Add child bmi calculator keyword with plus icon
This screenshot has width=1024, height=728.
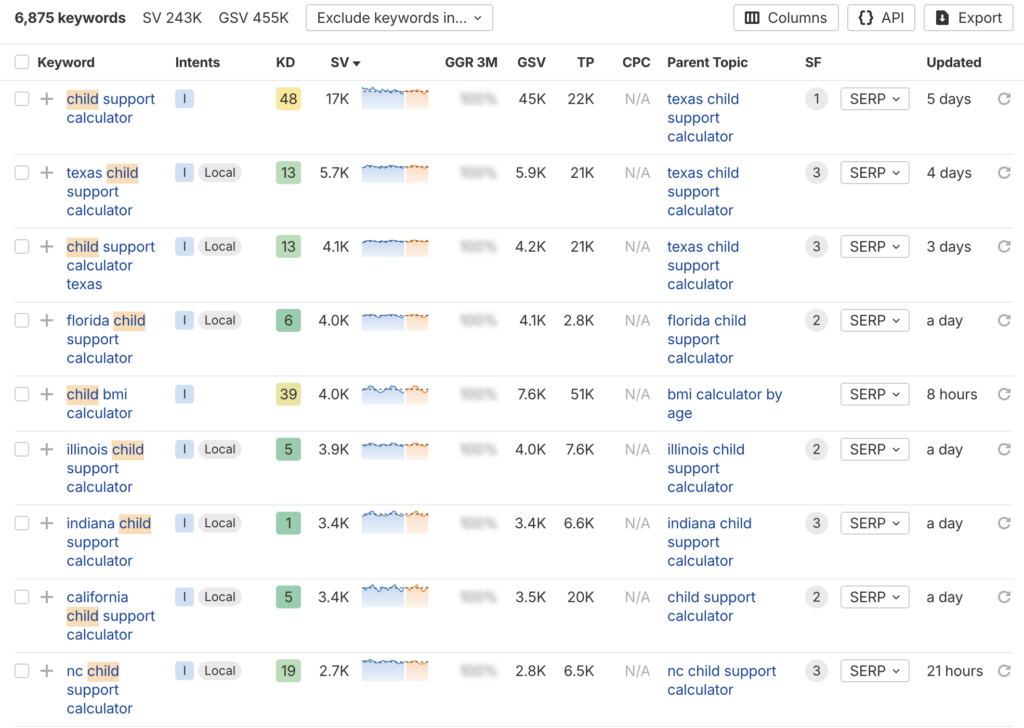[x=46, y=395]
